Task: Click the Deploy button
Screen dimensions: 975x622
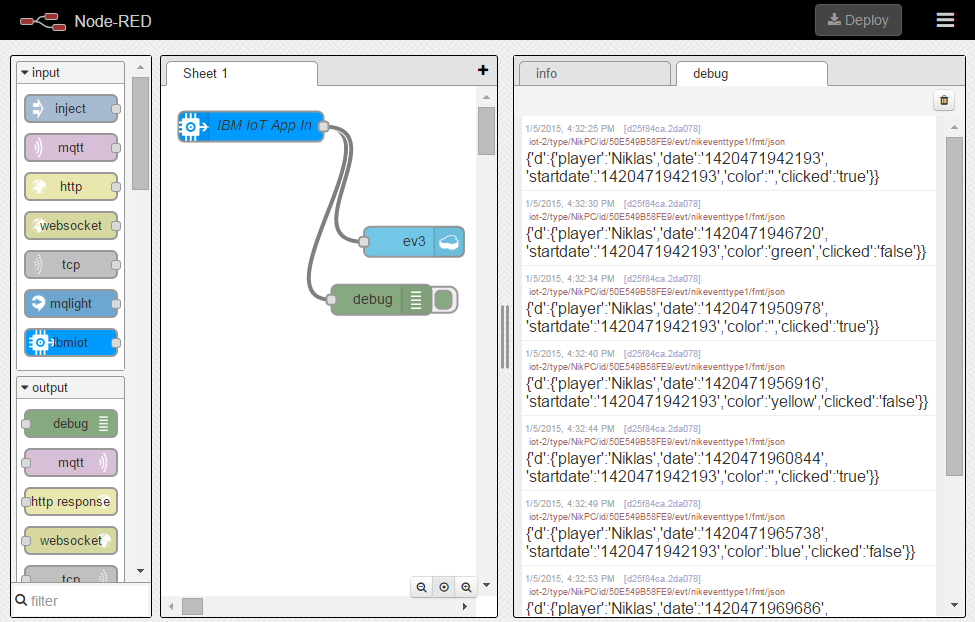Action: [858, 20]
